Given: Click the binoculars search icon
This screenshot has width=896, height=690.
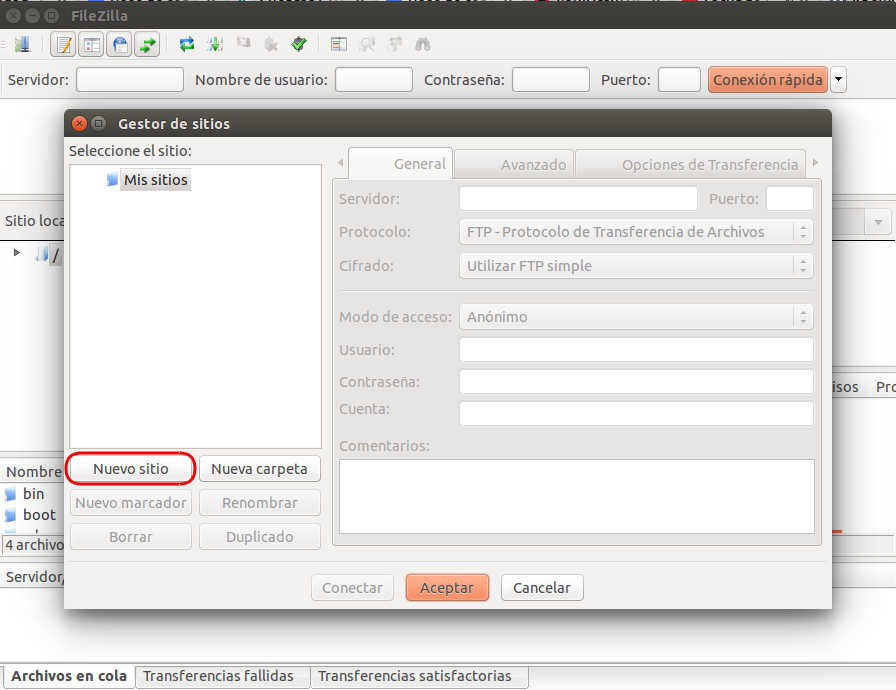Looking at the screenshot, I should pos(423,44).
